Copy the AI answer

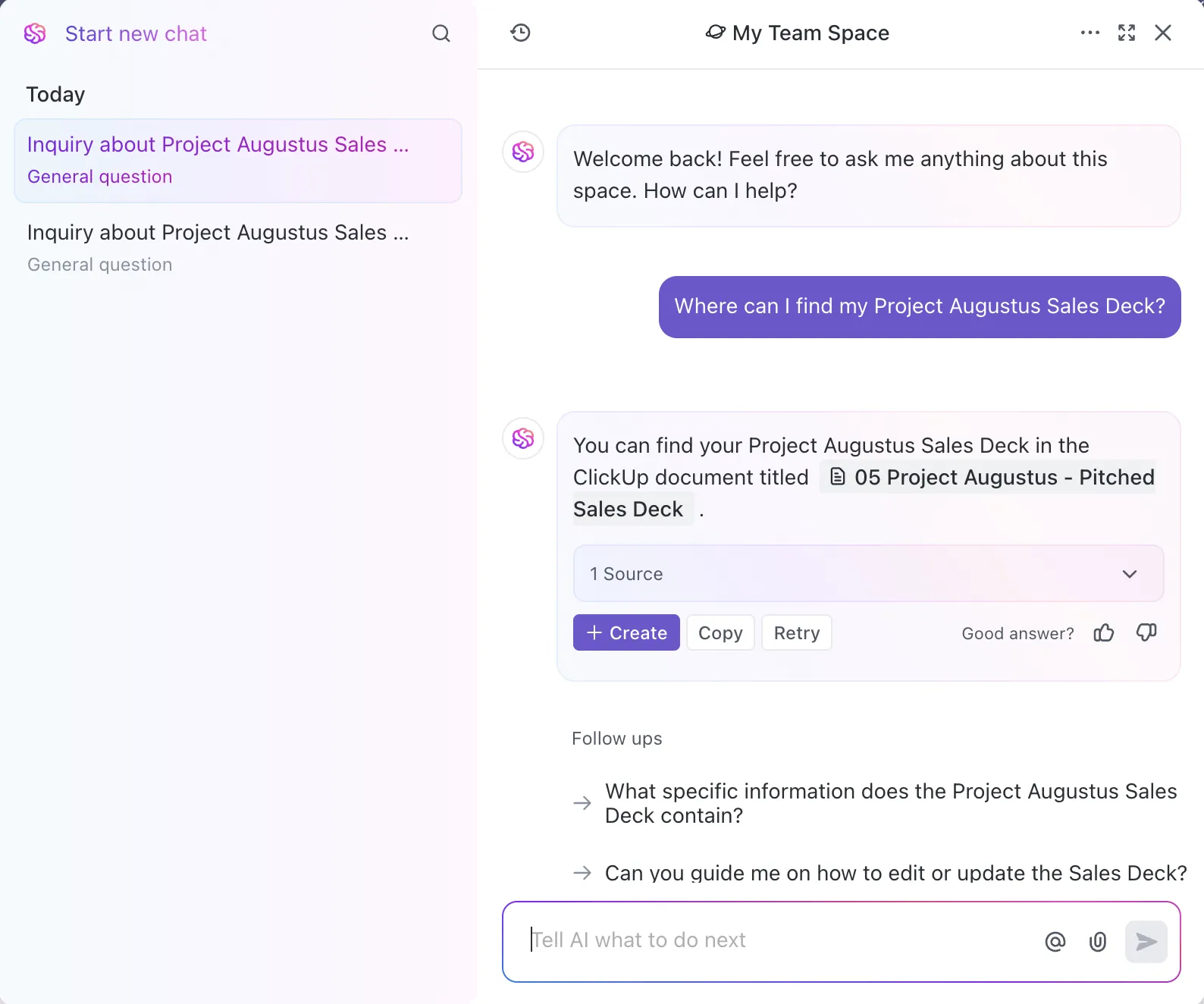click(720, 632)
